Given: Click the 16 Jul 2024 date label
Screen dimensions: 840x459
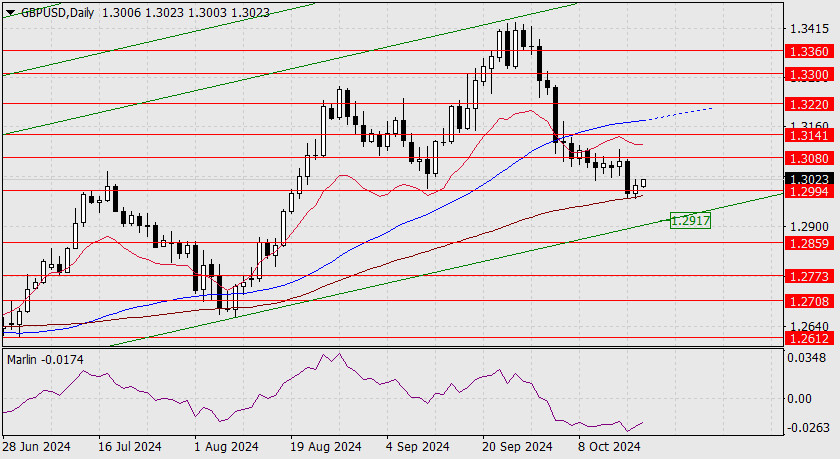Looking at the screenshot, I should (130, 447).
